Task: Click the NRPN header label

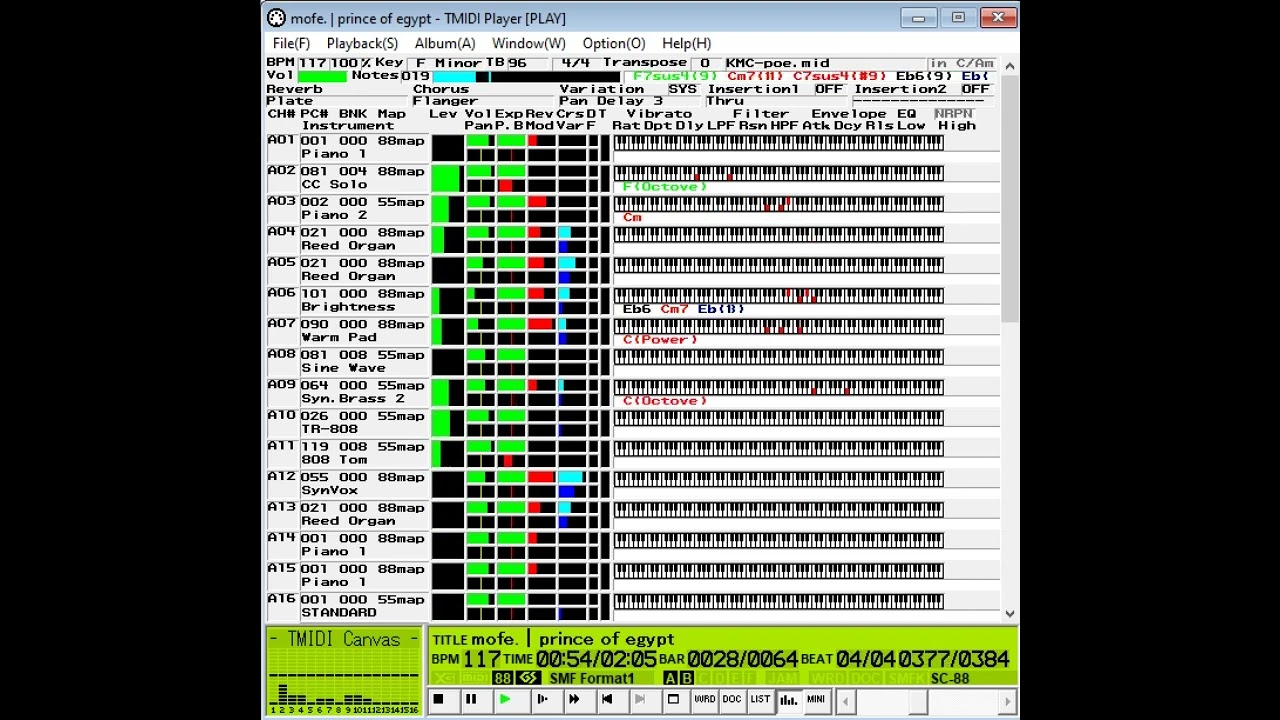Action: point(953,114)
